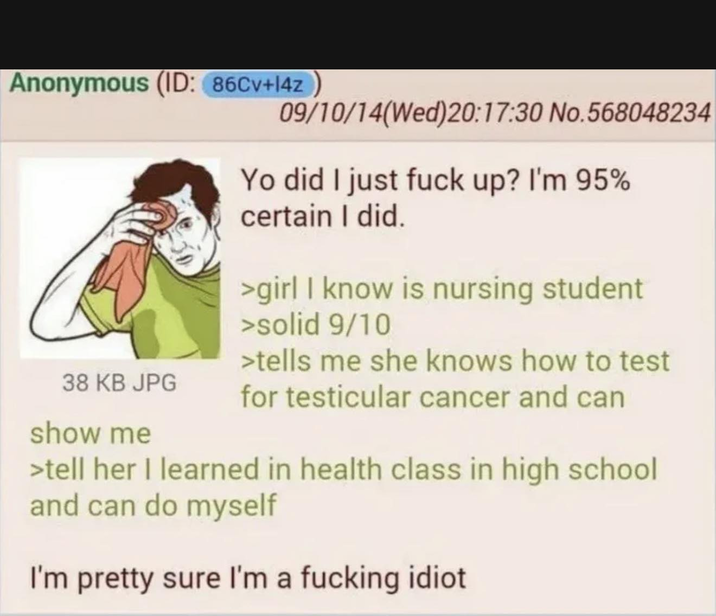Click the 'show me' greentext line
Viewport: 716px width, 616px height.
click(90, 433)
